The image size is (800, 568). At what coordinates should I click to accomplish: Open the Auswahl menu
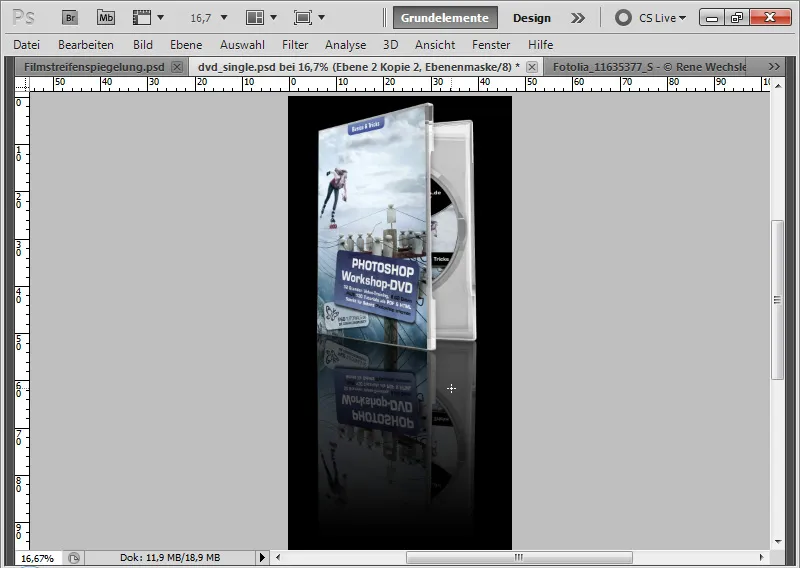click(x=242, y=45)
